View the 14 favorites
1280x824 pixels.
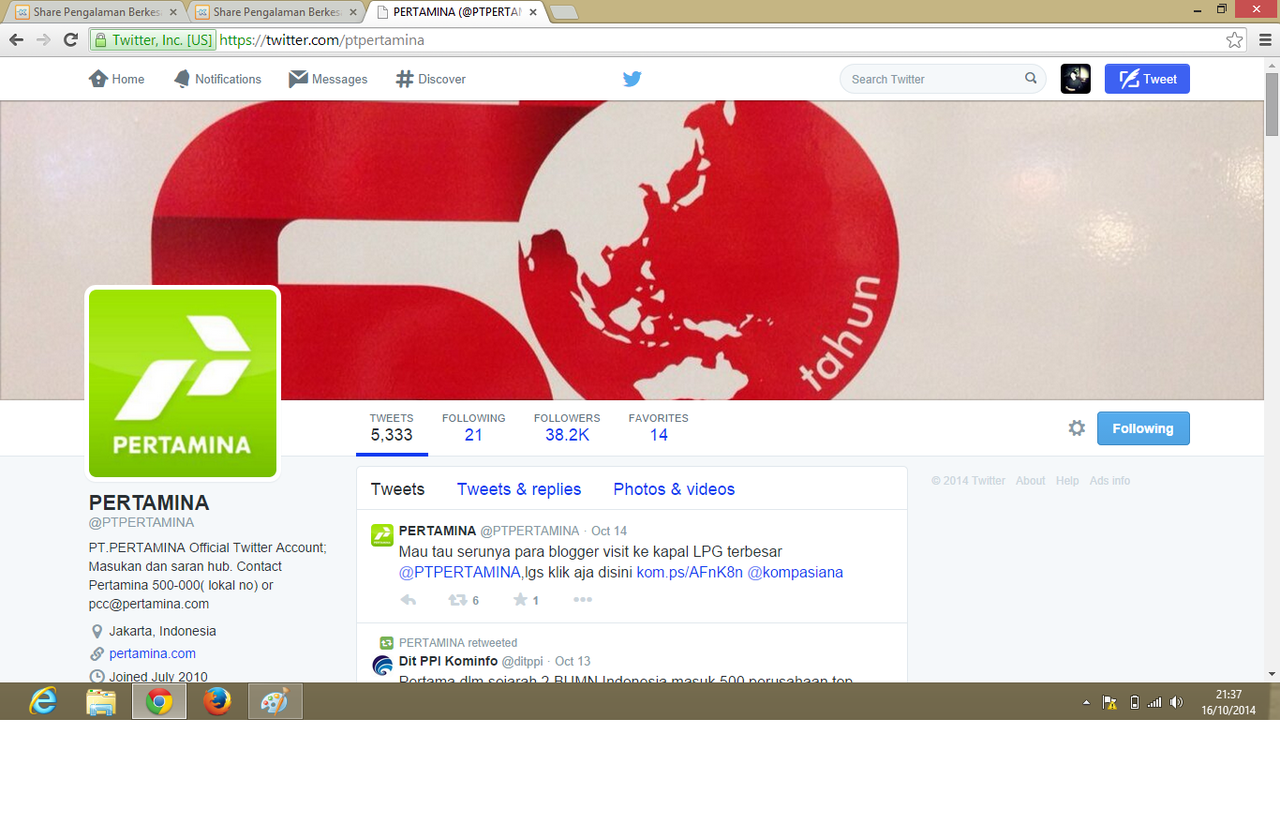tap(659, 428)
